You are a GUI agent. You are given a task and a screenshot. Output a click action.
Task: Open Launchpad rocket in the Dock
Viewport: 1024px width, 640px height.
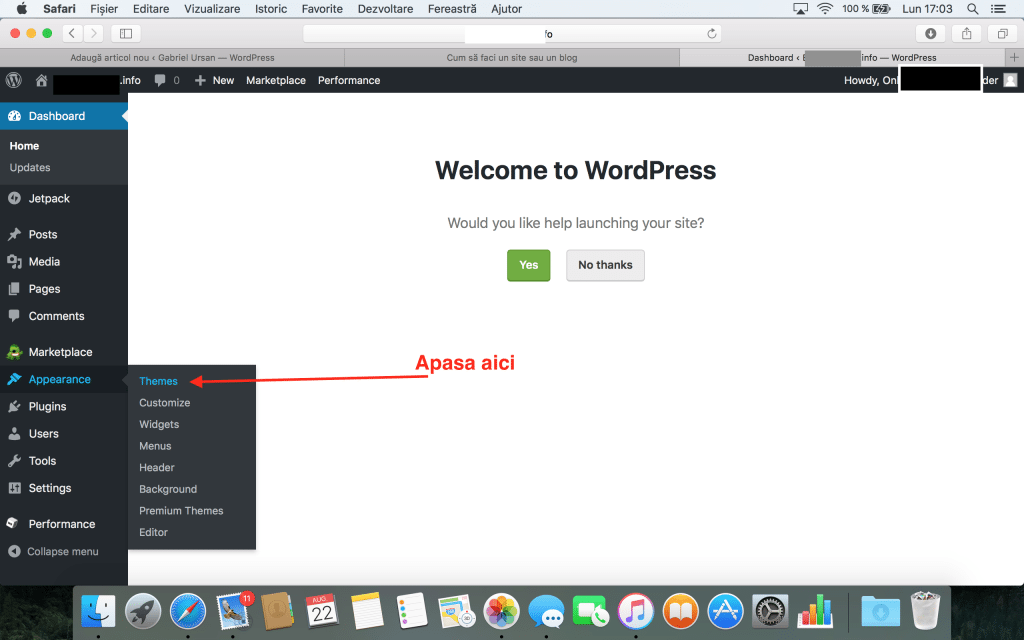coord(143,612)
